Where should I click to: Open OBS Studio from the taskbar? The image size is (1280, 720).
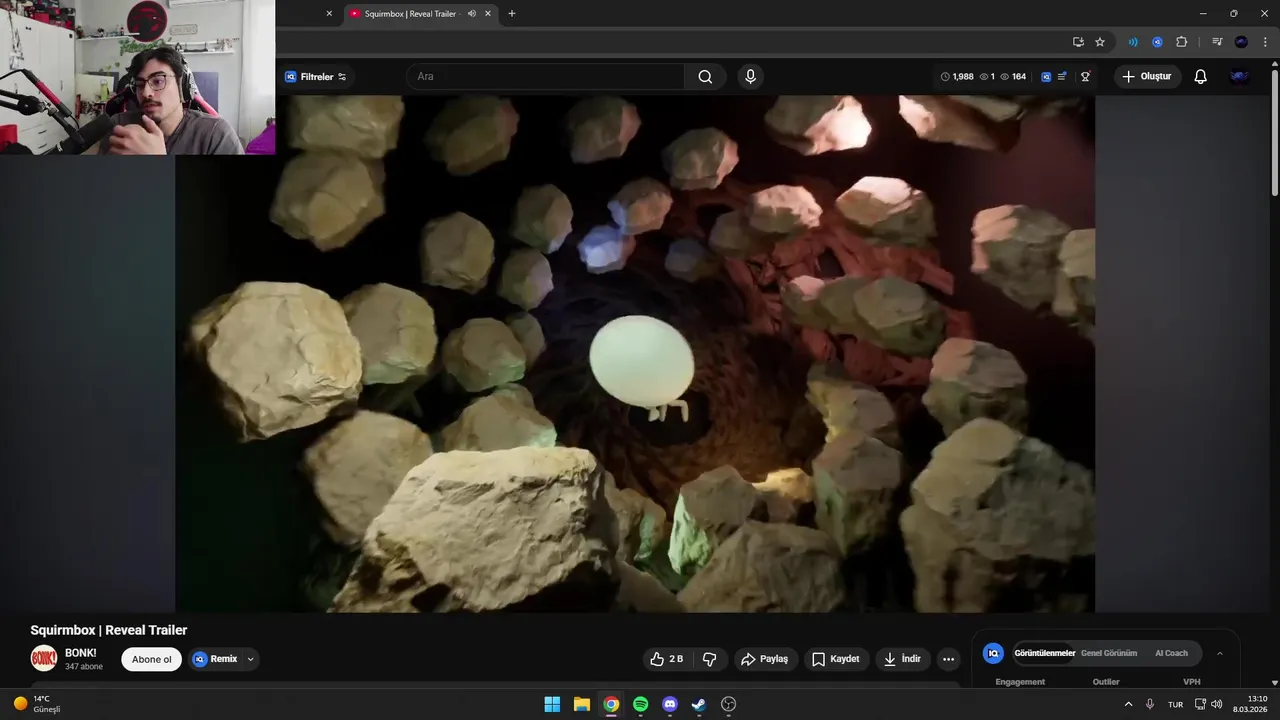click(729, 704)
